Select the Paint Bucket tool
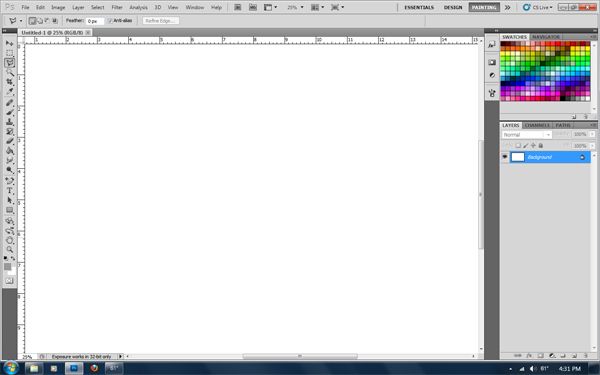 (x=10, y=151)
